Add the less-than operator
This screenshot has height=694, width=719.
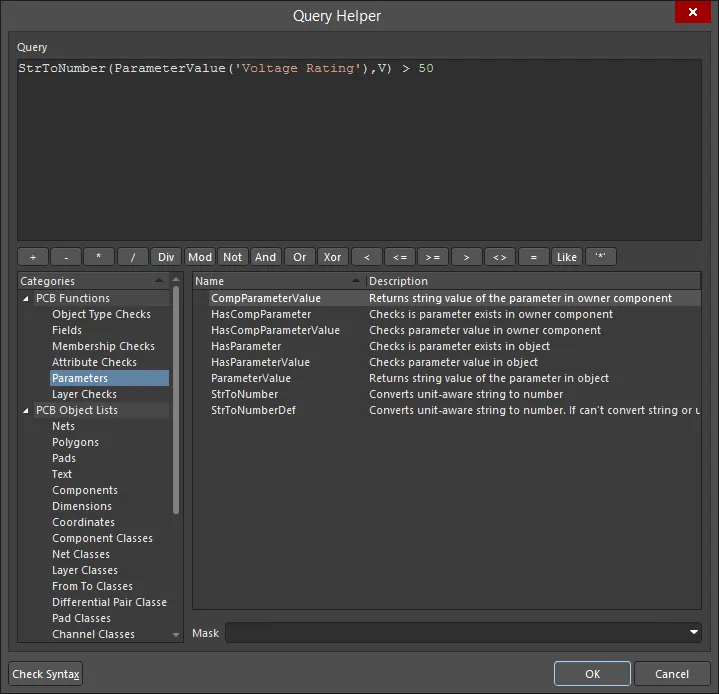pyautogui.click(x=366, y=257)
